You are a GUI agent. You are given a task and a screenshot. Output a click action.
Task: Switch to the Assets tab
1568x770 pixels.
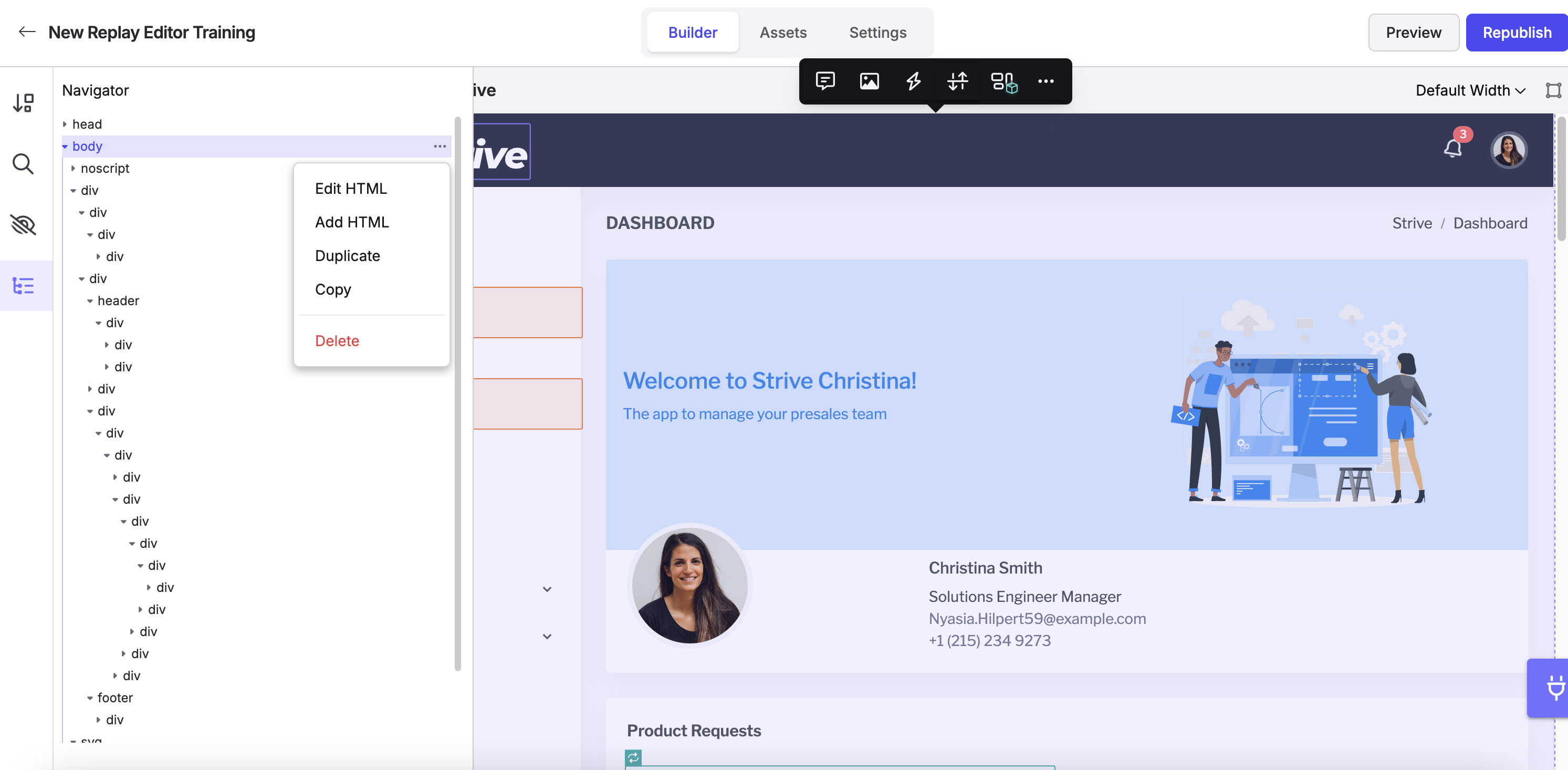pos(783,32)
